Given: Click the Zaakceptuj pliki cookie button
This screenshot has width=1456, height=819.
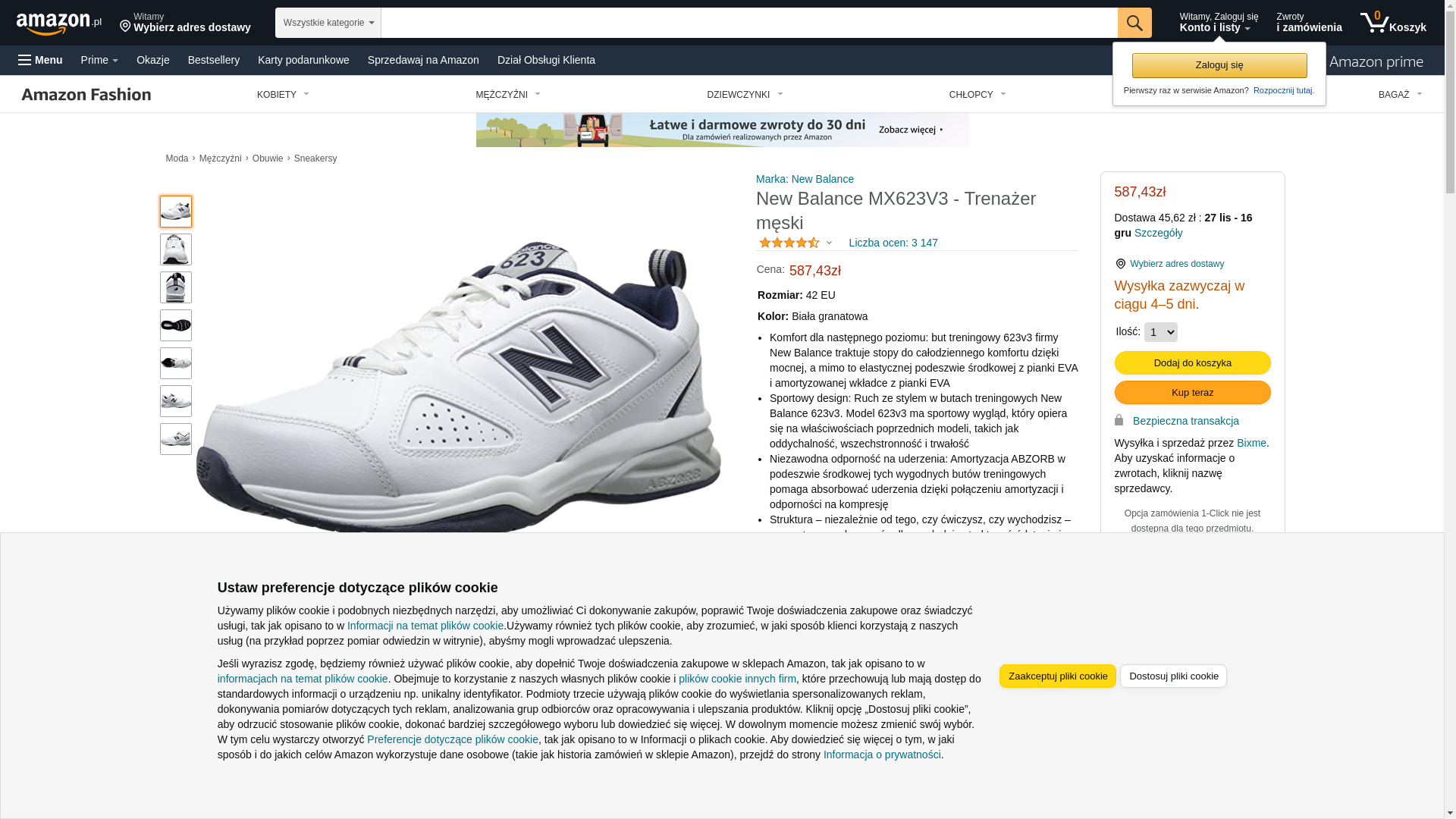Looking at the screenshot, I should click(x=1057, y=676).
